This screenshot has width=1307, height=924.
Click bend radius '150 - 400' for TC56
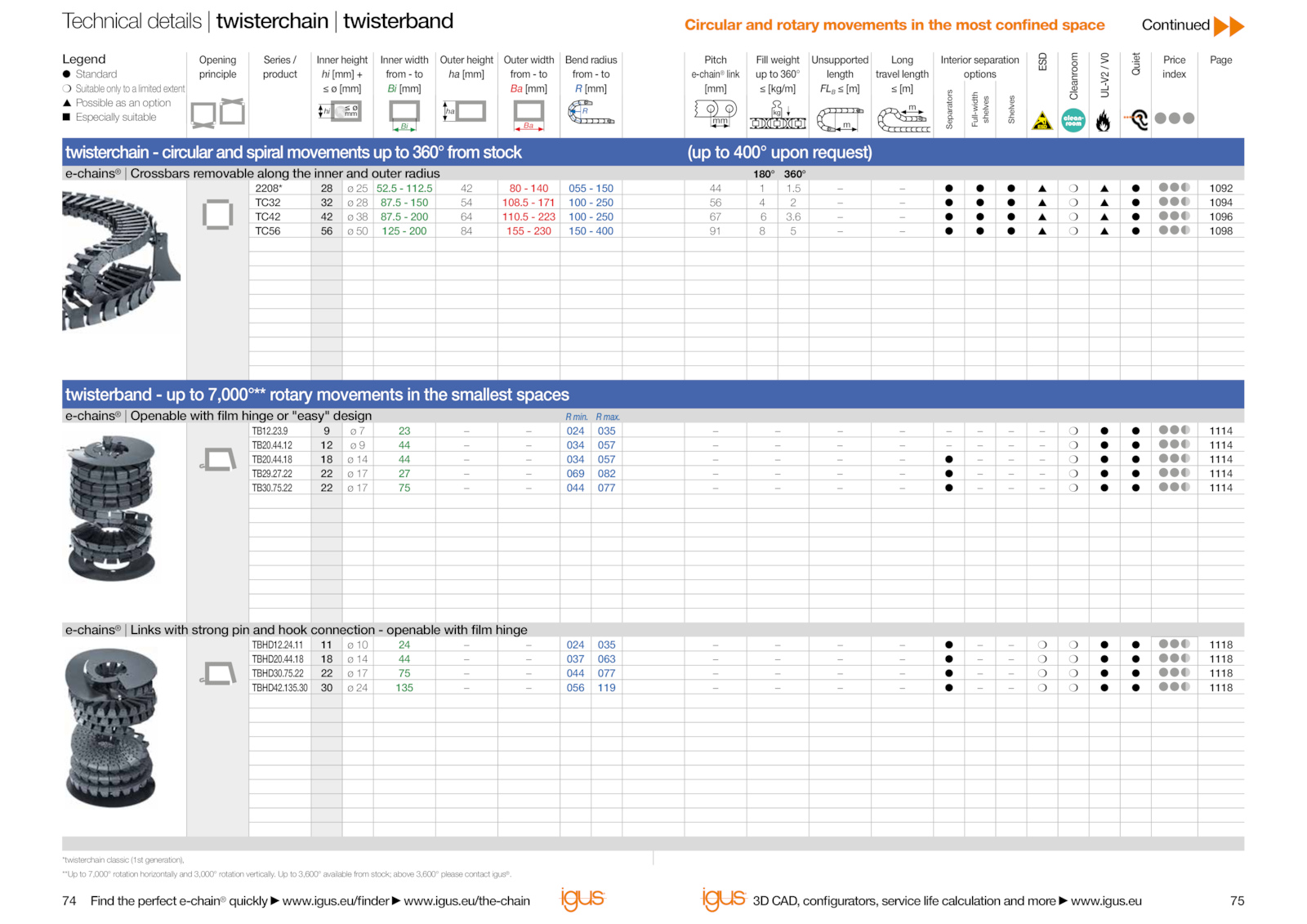coord(591,231)
